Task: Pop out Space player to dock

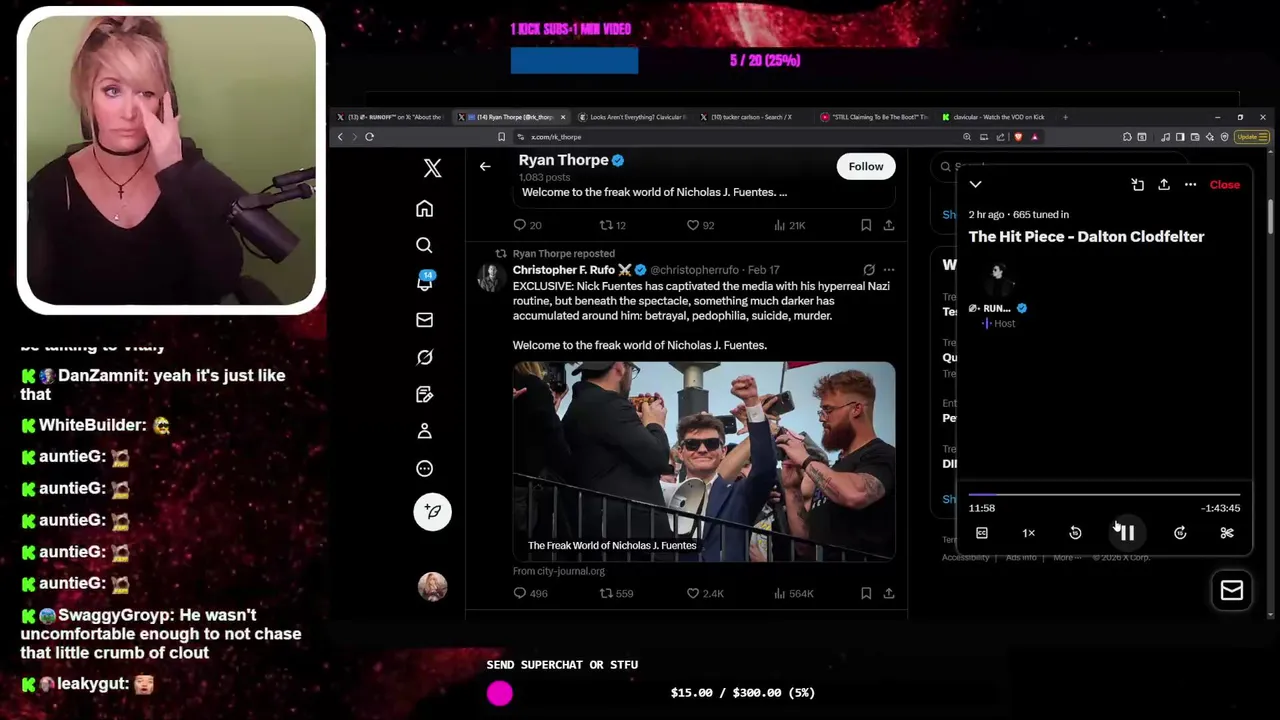Action: 1137,184
